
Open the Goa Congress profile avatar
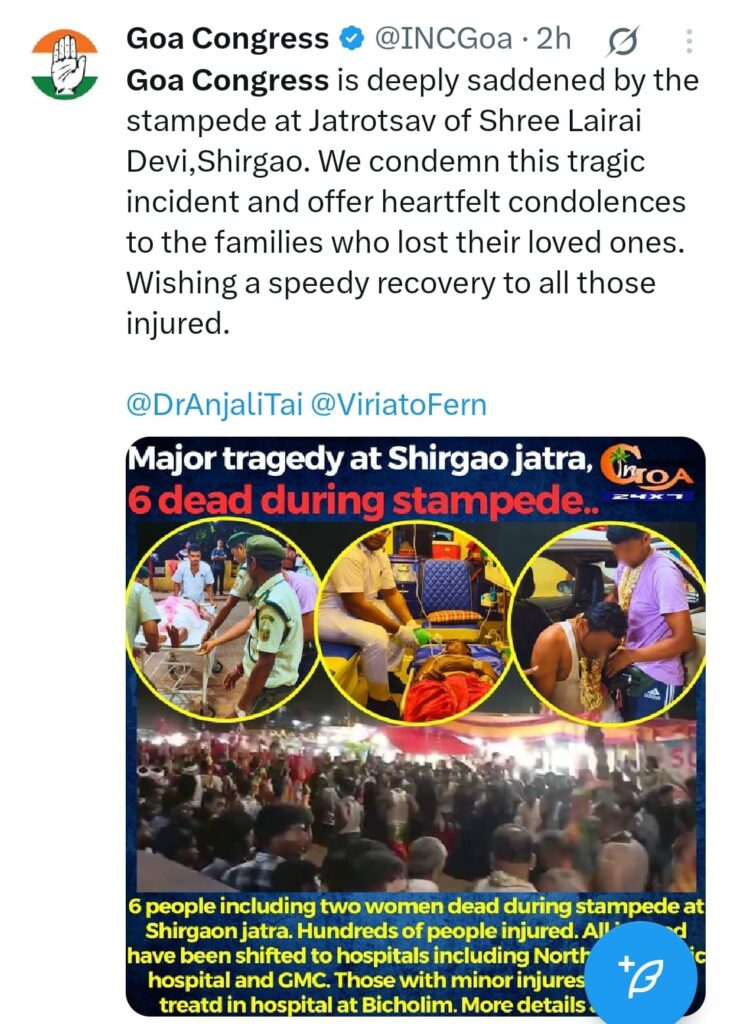point(65,64)
